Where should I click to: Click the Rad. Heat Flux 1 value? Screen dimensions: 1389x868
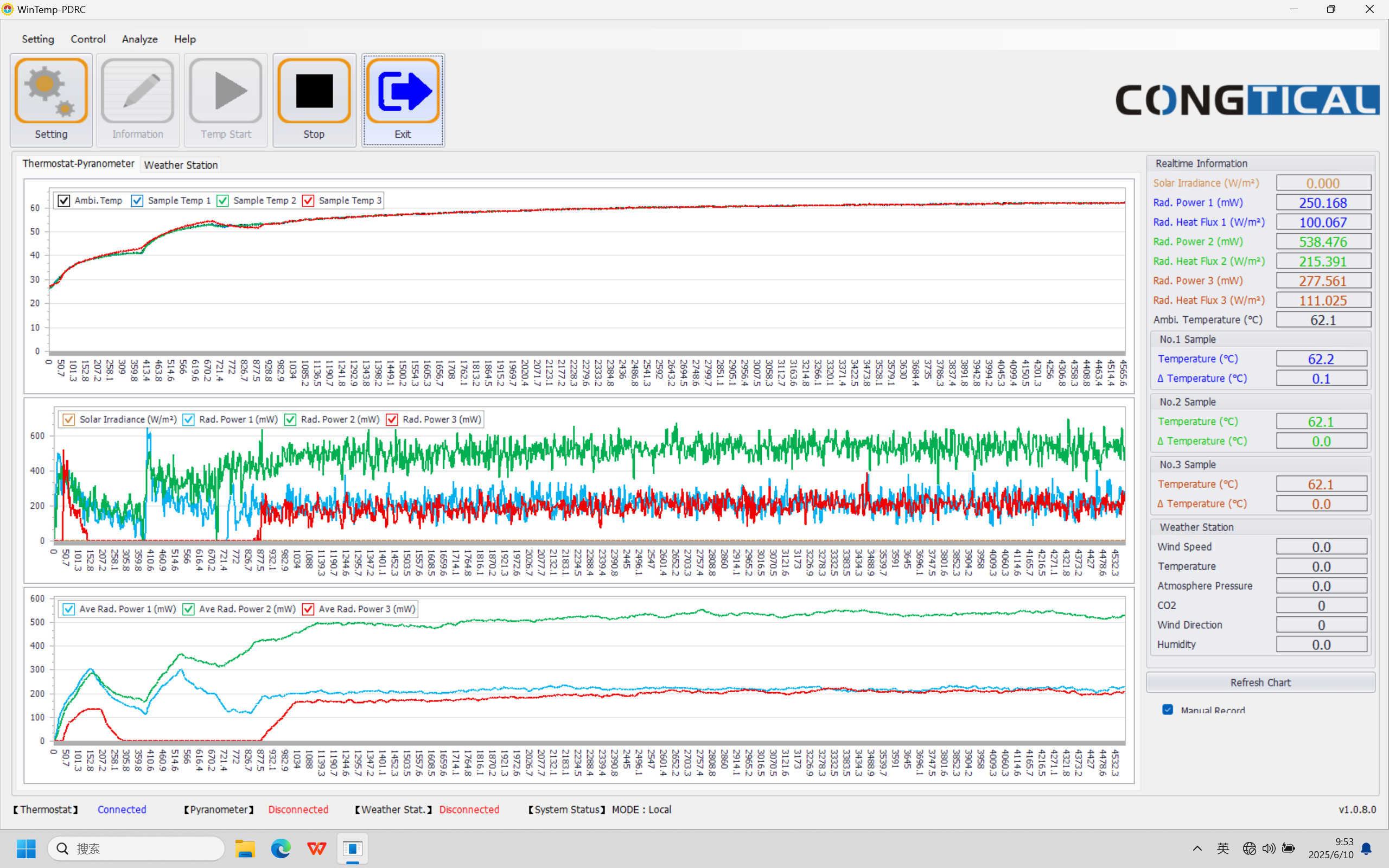pos(1323,222)
